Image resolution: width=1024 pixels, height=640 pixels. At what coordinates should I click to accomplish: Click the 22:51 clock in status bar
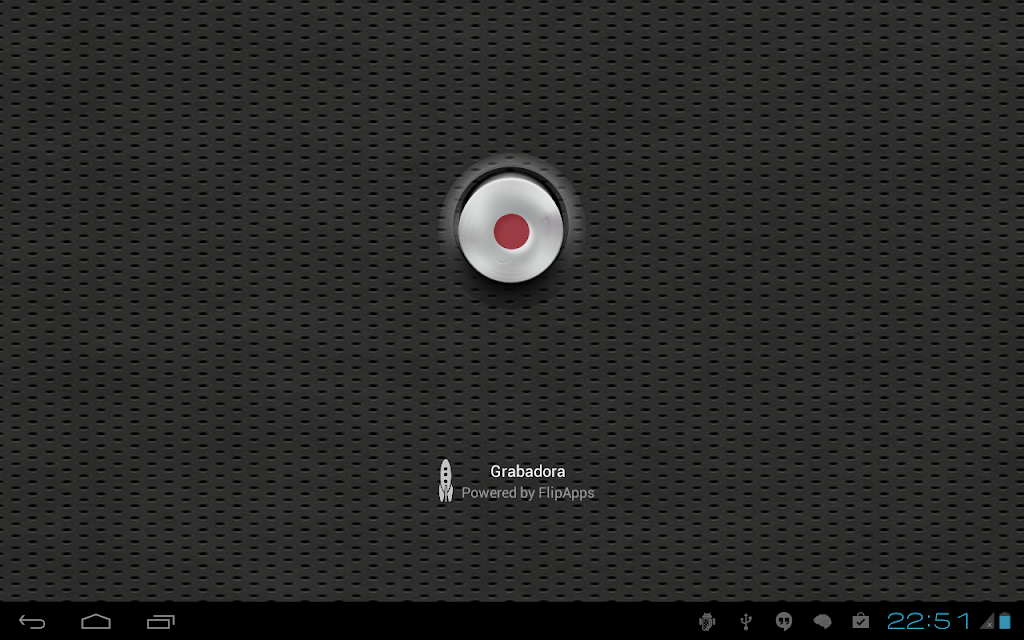[929, 621]
